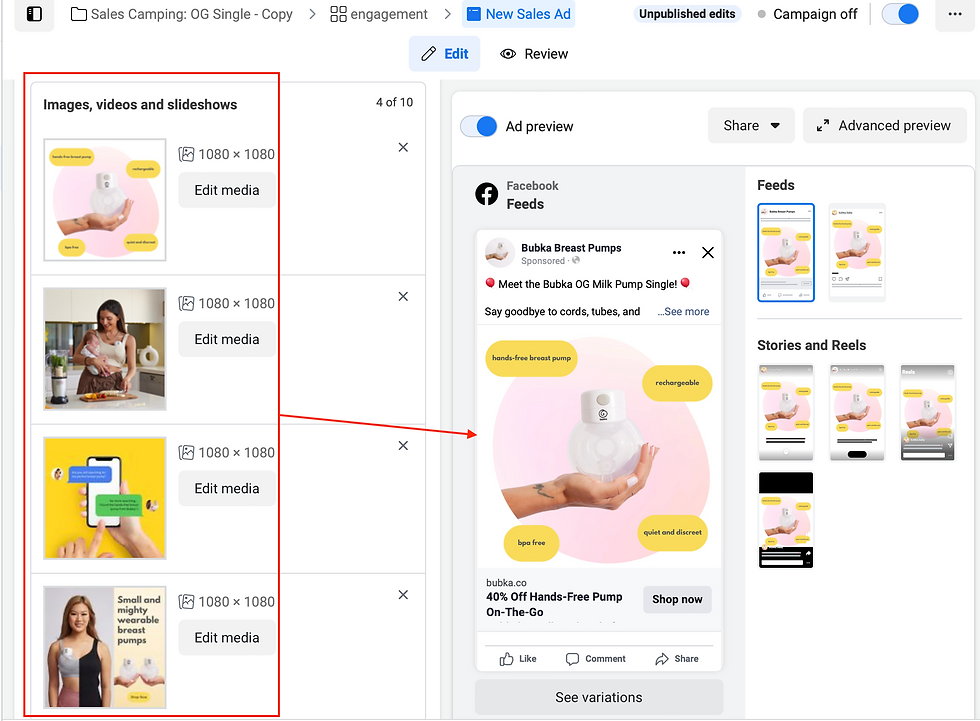980x721 pixels.
Task: Open the Share dropdown
Action: click(x=751, y=126)
